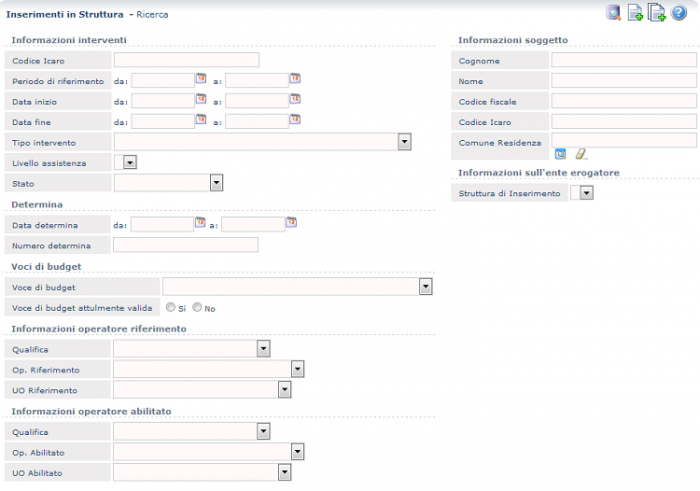Click the 'Determina' section heading
Screen dimensions: 700x491
pos(37,204)
